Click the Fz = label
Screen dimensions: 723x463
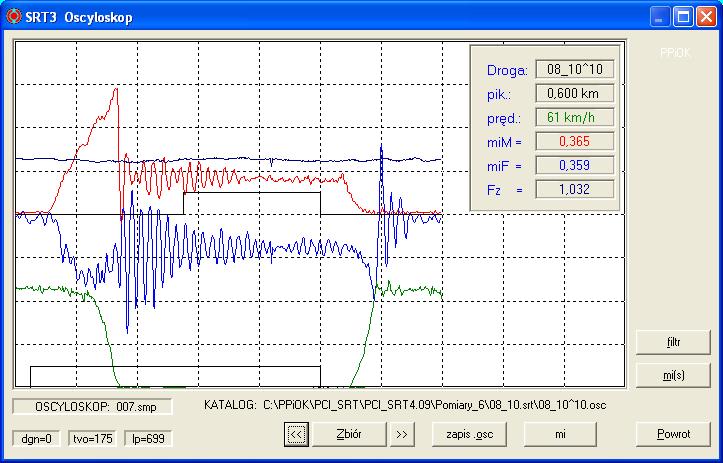click(505, 190)
